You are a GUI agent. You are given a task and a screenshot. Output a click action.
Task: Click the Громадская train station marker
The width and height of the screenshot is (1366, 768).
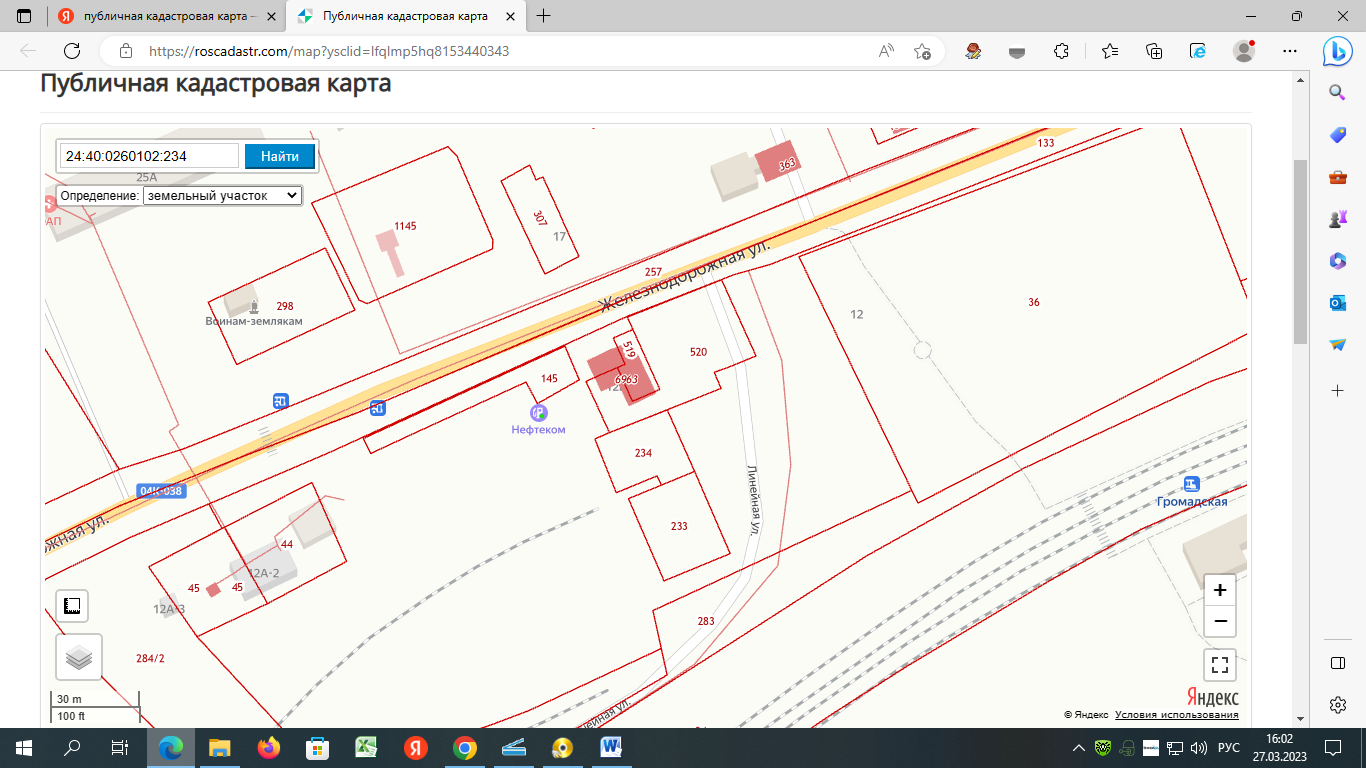[1191, 484]
